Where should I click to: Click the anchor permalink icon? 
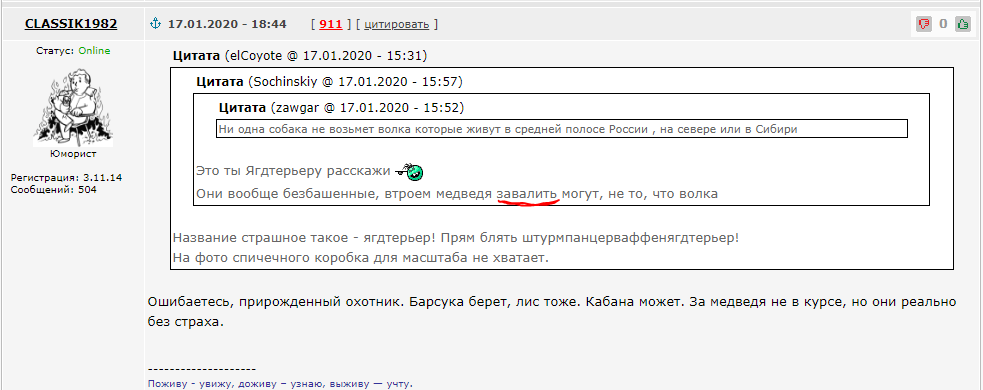155,24
